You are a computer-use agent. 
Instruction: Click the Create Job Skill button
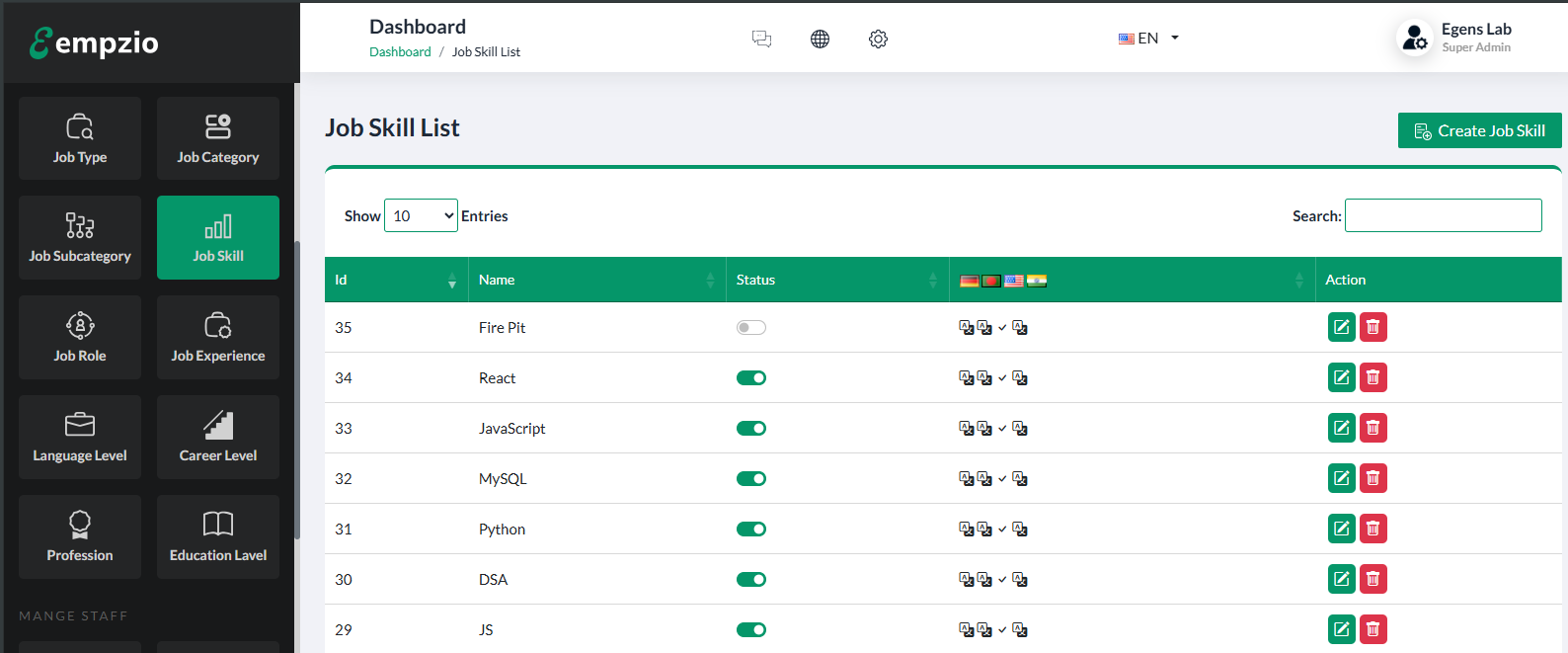1479,130
